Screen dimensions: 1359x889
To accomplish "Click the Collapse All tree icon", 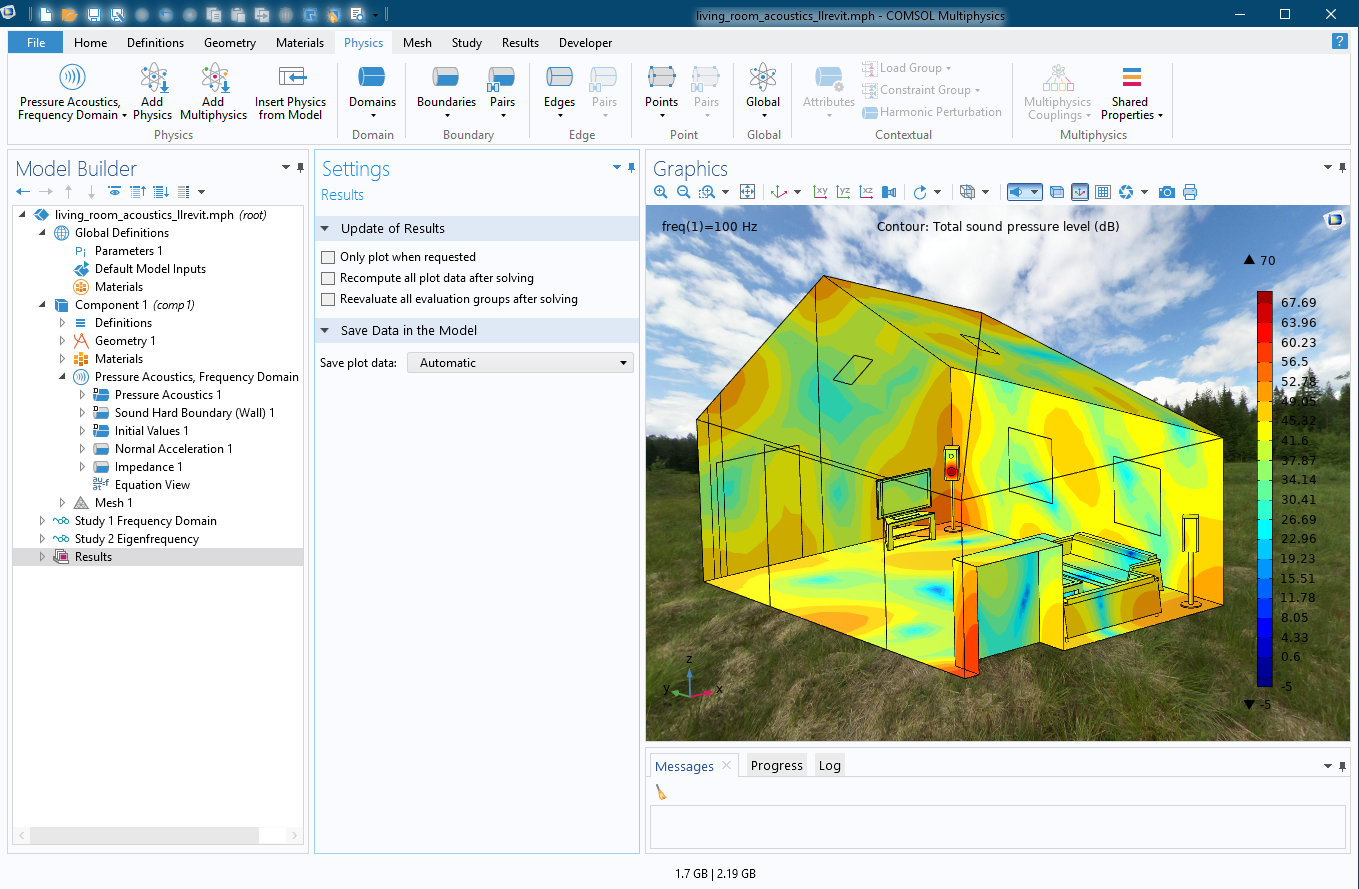I will point(138,191).
